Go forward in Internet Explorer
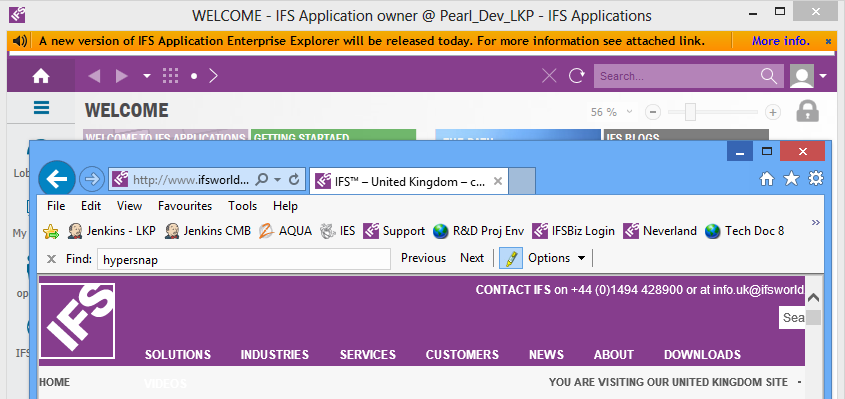Viewport: 845px width, 399px height. [x=92, y=178]
